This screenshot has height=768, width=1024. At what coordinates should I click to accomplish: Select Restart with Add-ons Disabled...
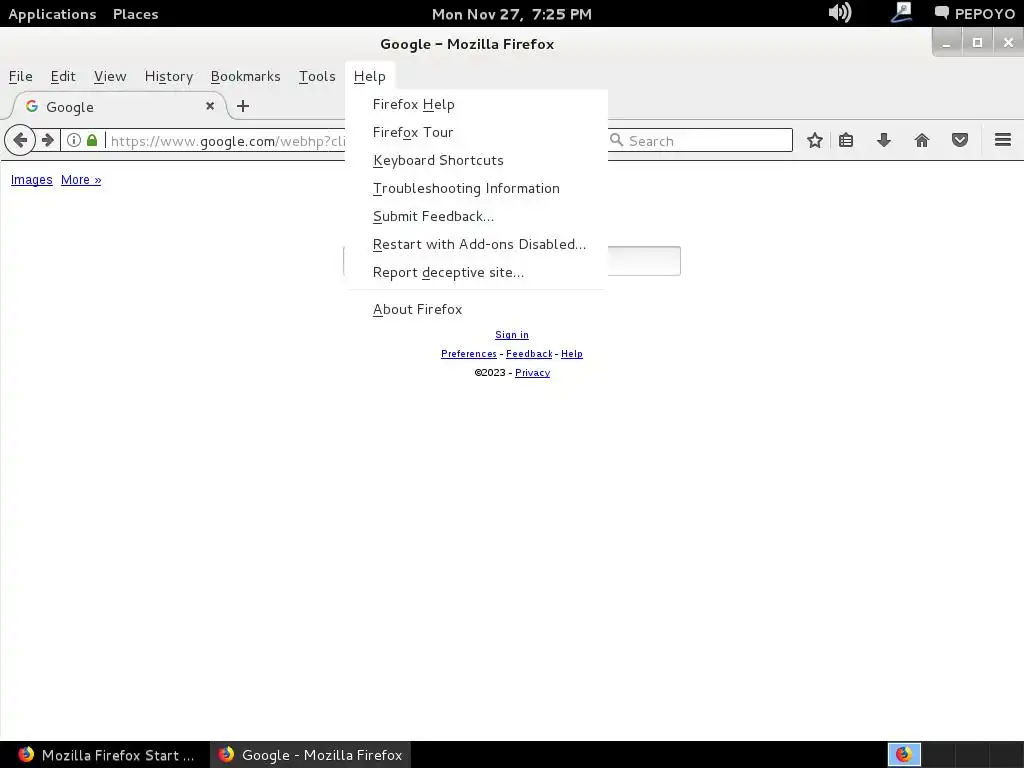coord(477,245)
